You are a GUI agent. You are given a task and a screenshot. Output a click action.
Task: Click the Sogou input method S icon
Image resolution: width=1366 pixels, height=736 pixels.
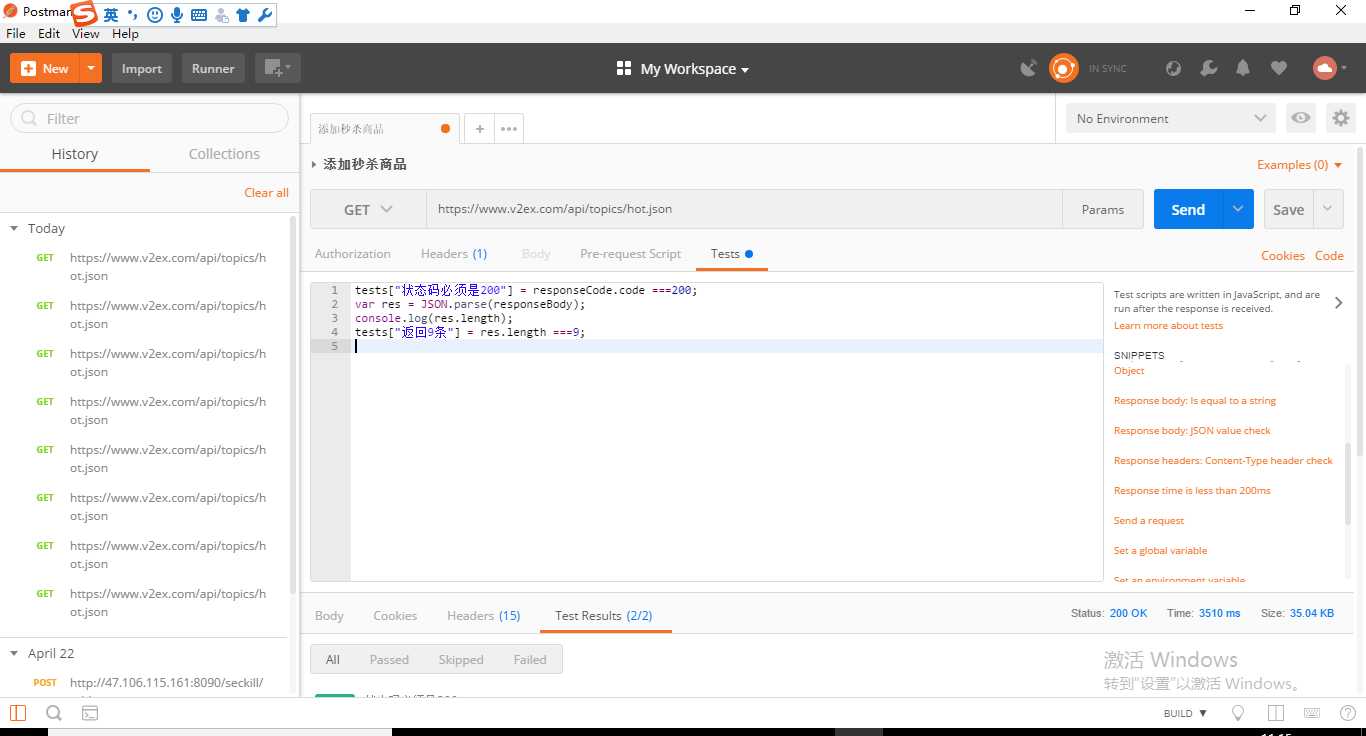click(x=84, y=14)
